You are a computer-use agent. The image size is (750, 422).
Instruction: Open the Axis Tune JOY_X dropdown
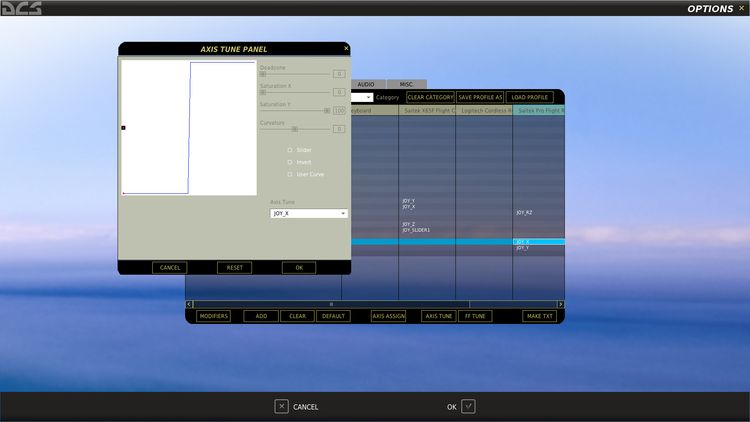click(x=309, y=213)
